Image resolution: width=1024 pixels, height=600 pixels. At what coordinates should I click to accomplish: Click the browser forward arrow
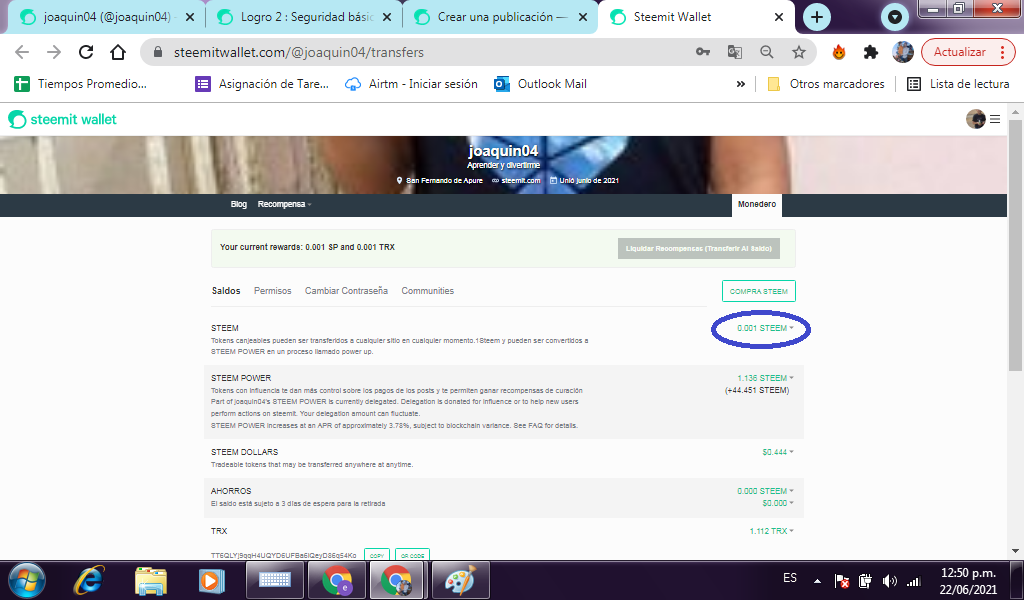[x=54, y=52]
